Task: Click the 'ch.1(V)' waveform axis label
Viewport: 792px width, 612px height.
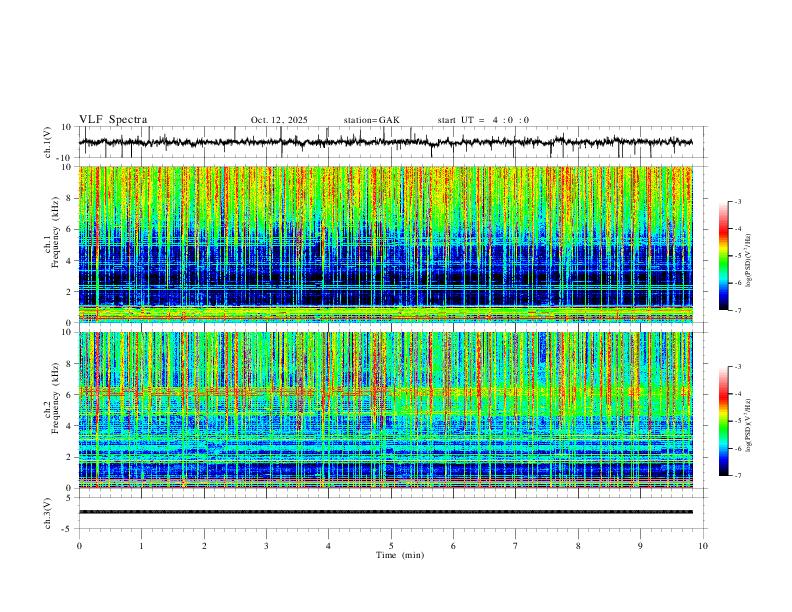Action: tap(48, 142)
